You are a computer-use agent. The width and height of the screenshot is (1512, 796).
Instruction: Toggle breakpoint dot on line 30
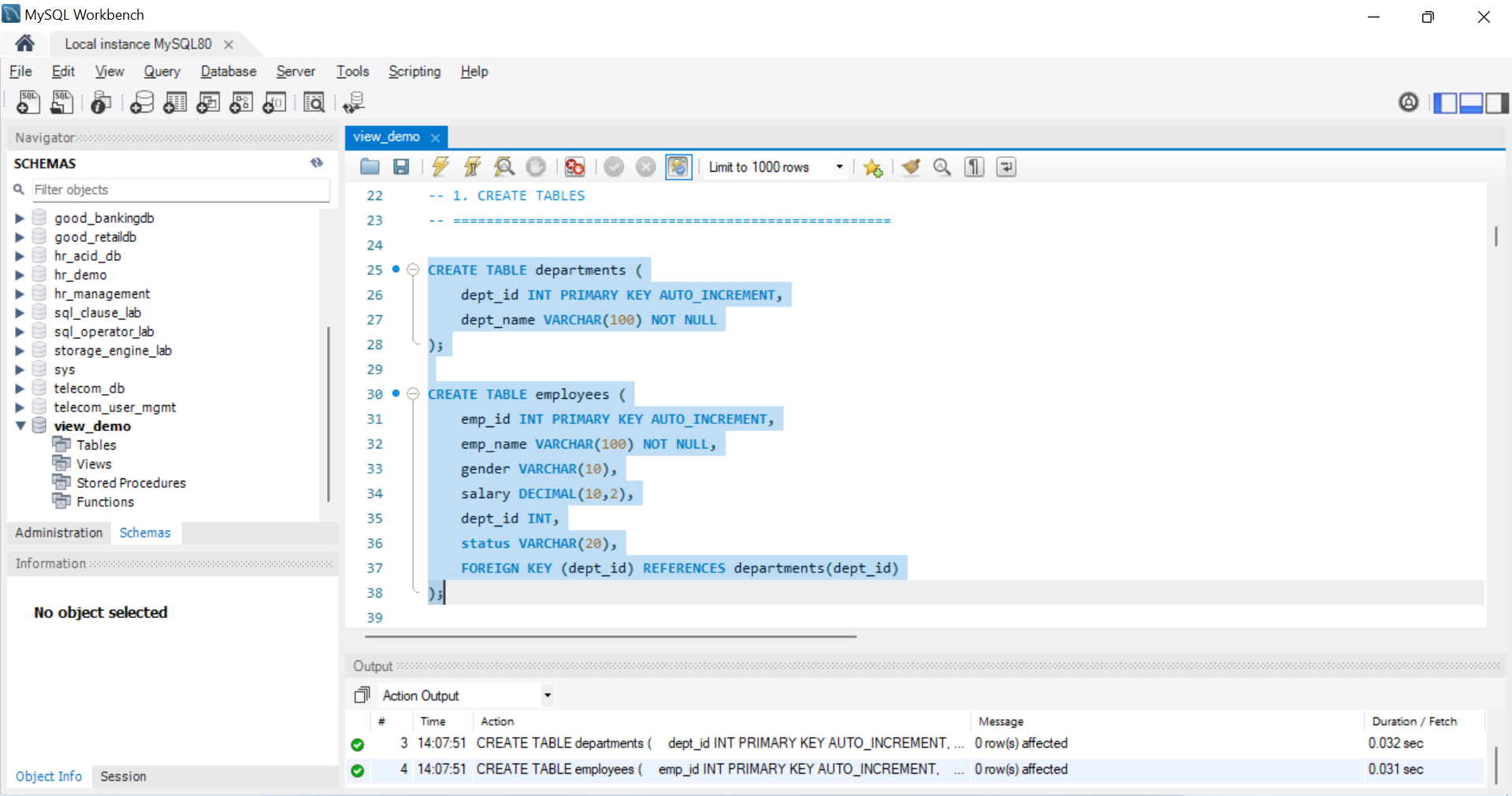pyautogui.click(x=396, y=393)
